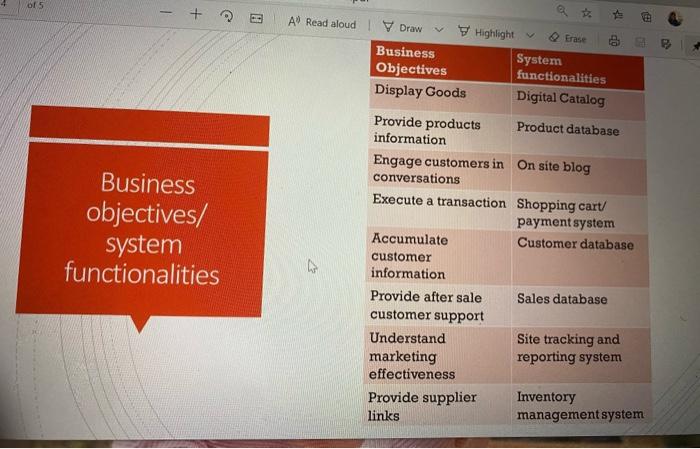Select the Draw tool
The height and width of the screenshot is (449, 700).
tap(402, 28)
